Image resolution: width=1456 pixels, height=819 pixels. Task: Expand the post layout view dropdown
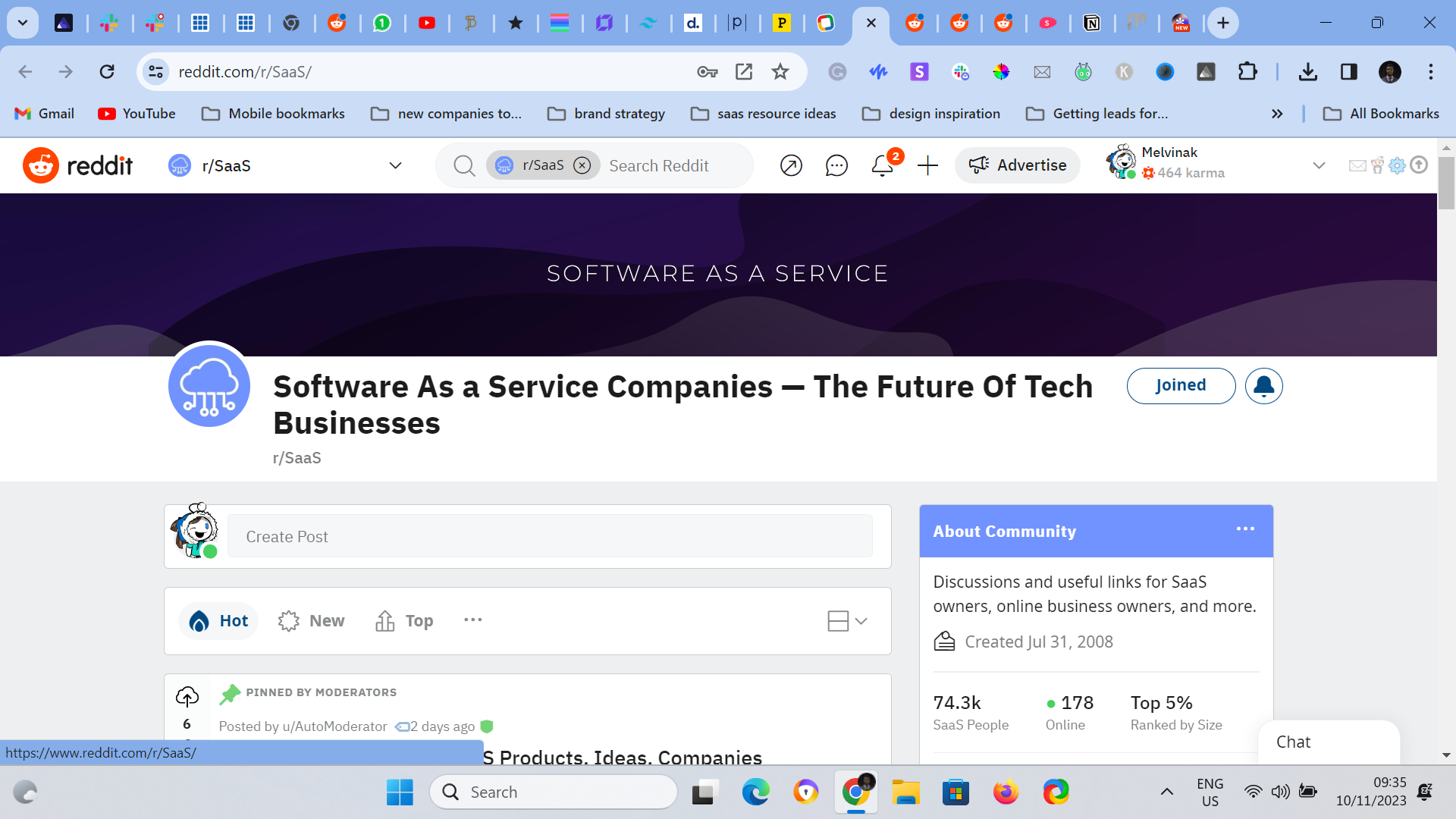tap(847, 621)
